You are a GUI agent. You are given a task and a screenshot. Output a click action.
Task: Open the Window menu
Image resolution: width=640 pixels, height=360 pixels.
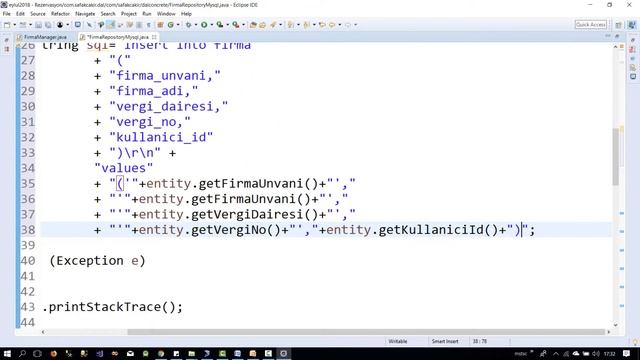tap(166, 14)
